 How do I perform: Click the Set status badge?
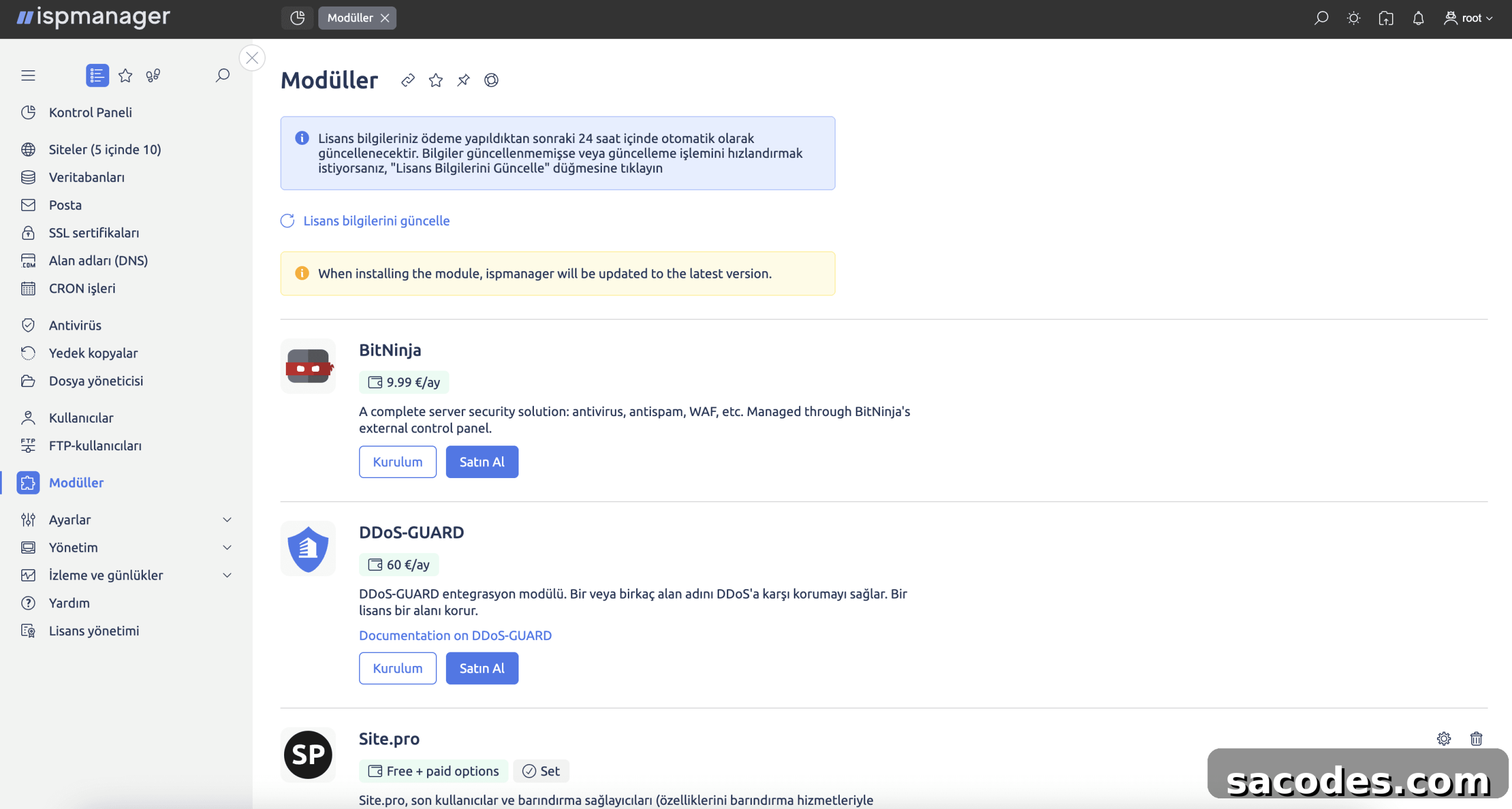pos(541,771)
